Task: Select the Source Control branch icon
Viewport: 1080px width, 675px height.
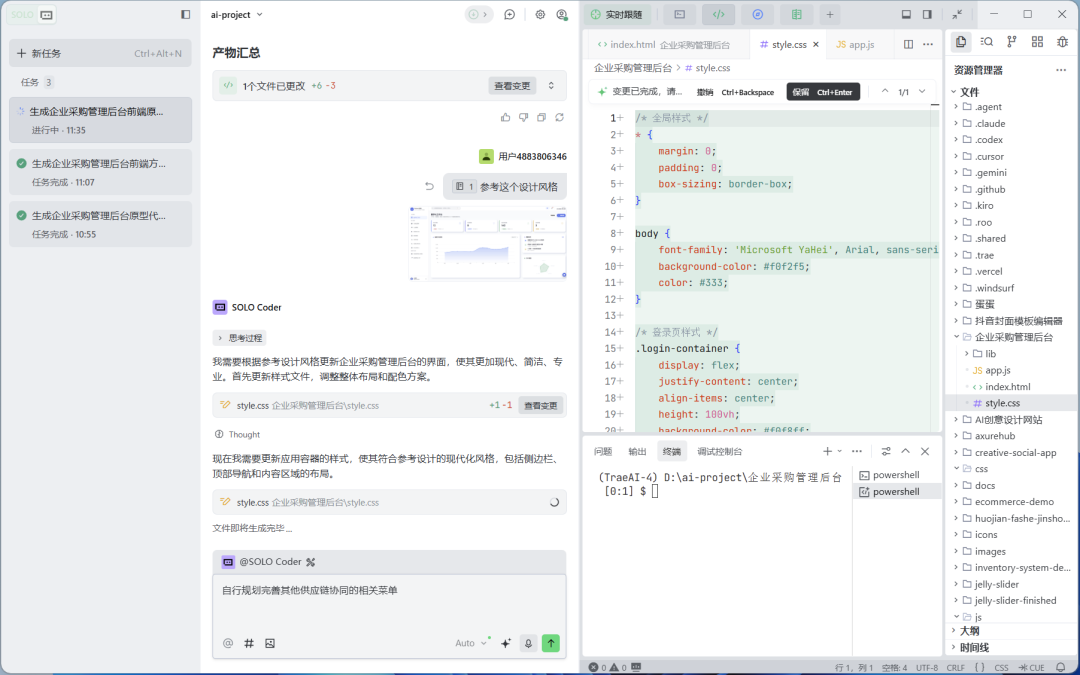Action: click(1012, 41)
